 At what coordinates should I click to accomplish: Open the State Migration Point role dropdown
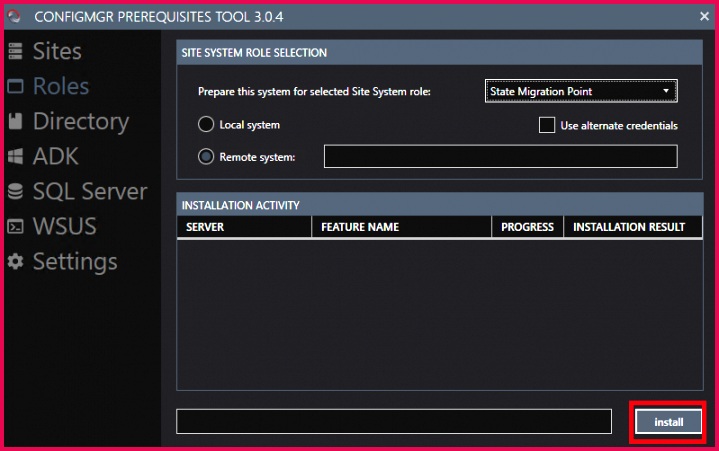click(581, 91)
